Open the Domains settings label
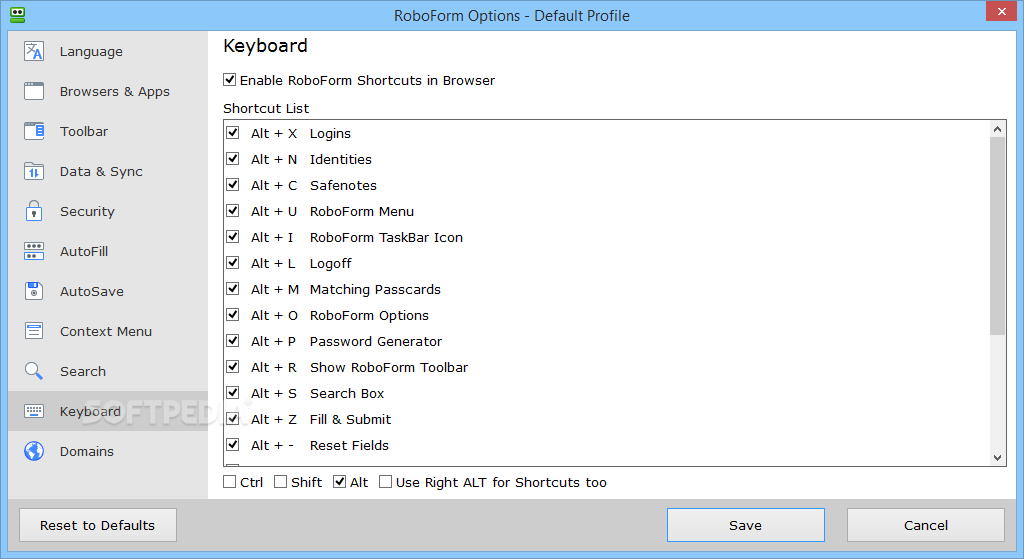The image size is (1024, 559). [86, 451]
